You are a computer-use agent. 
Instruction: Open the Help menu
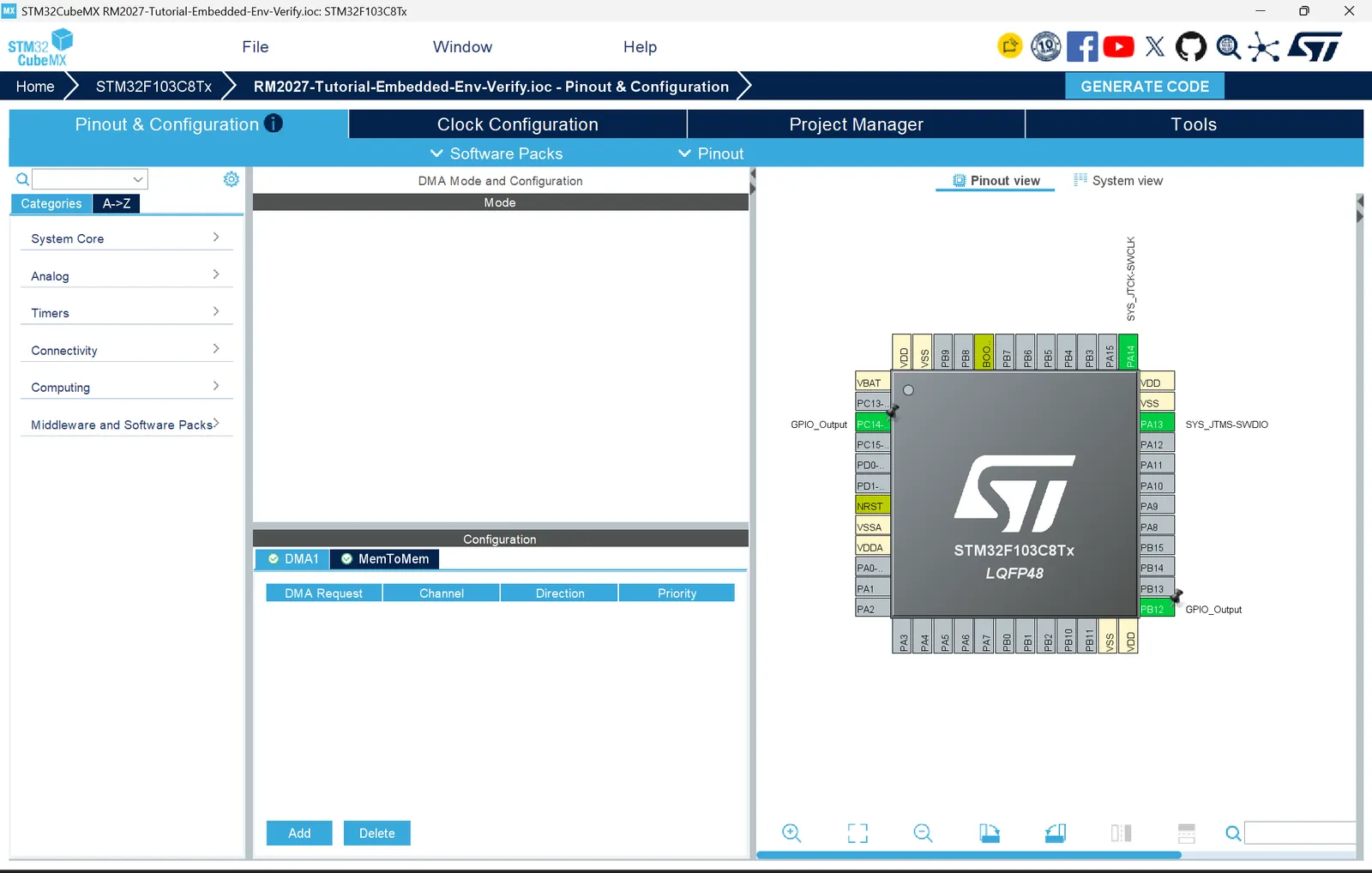point(640,47)
